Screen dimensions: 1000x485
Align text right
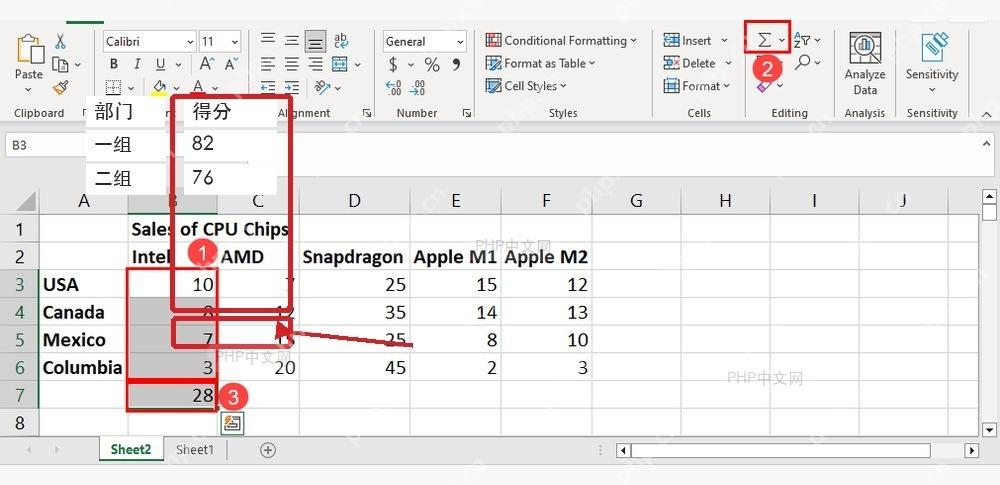(x=315, y=64)
